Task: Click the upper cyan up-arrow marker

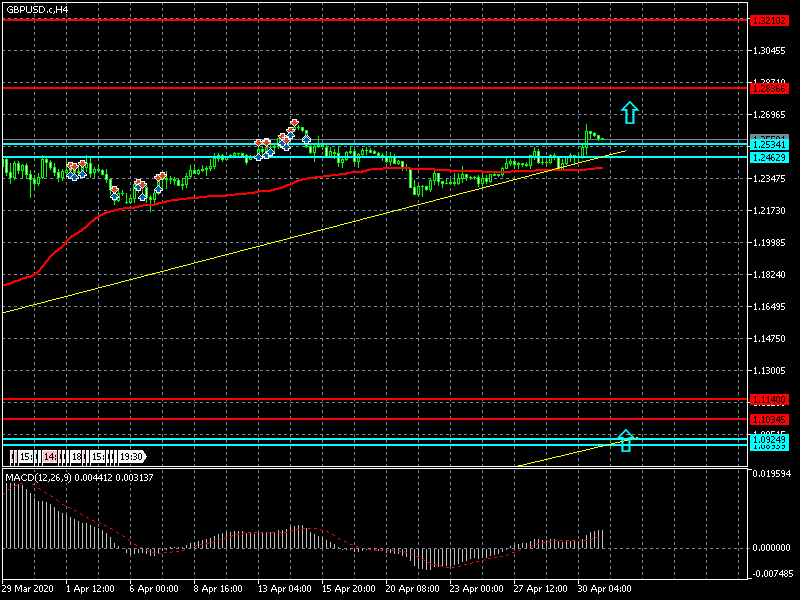Action: click(x=629, y=112)
